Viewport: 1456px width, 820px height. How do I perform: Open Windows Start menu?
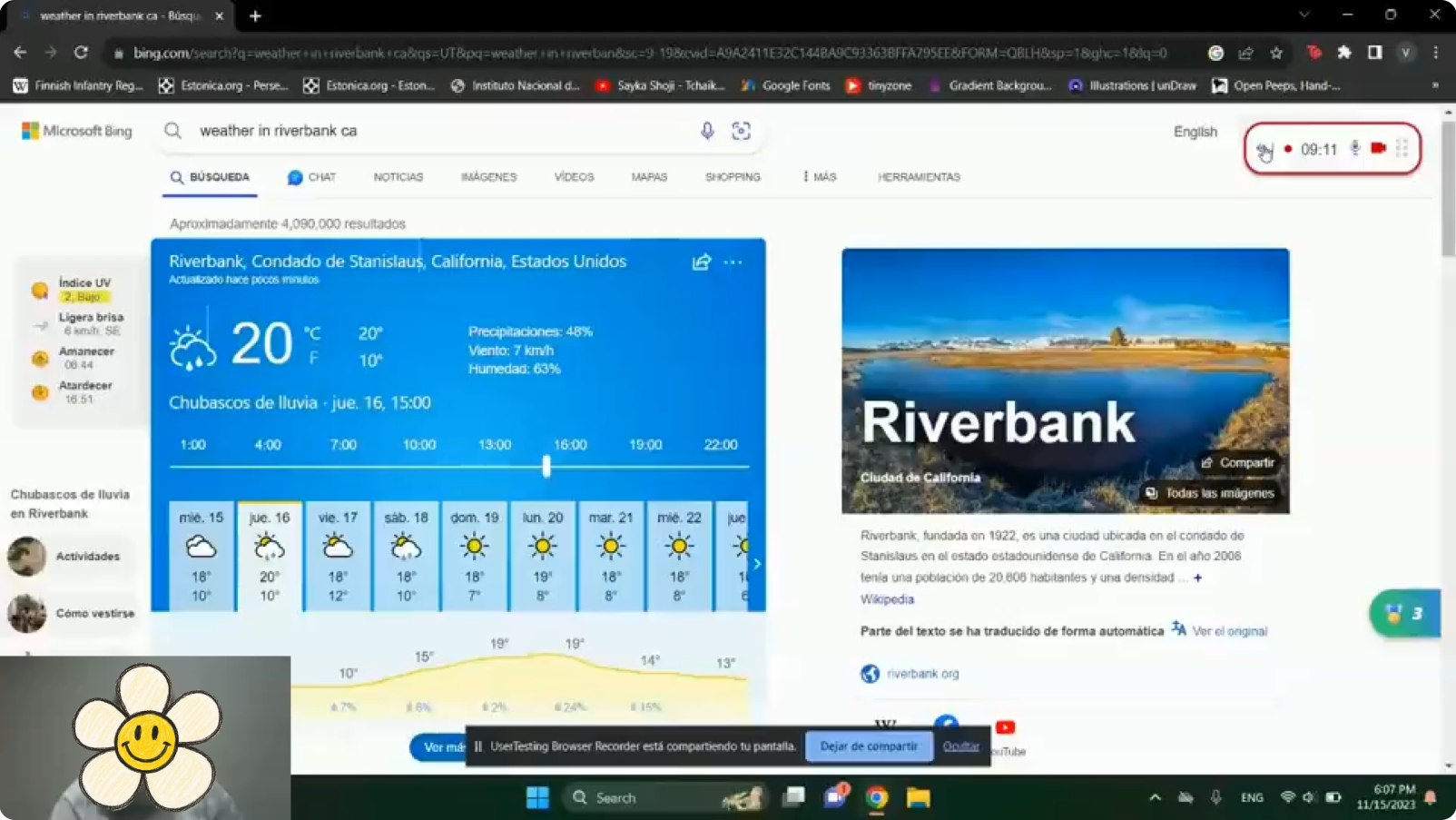(537, 797)
